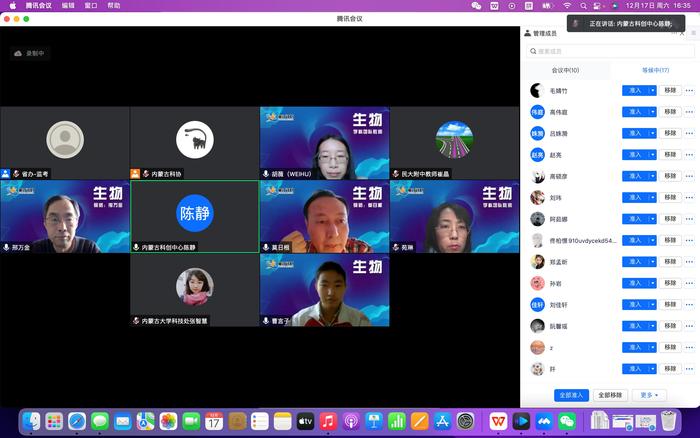Switch to the 会议中(10) tab
Viewport: 700px width, 438px height.
click(565, 70)
